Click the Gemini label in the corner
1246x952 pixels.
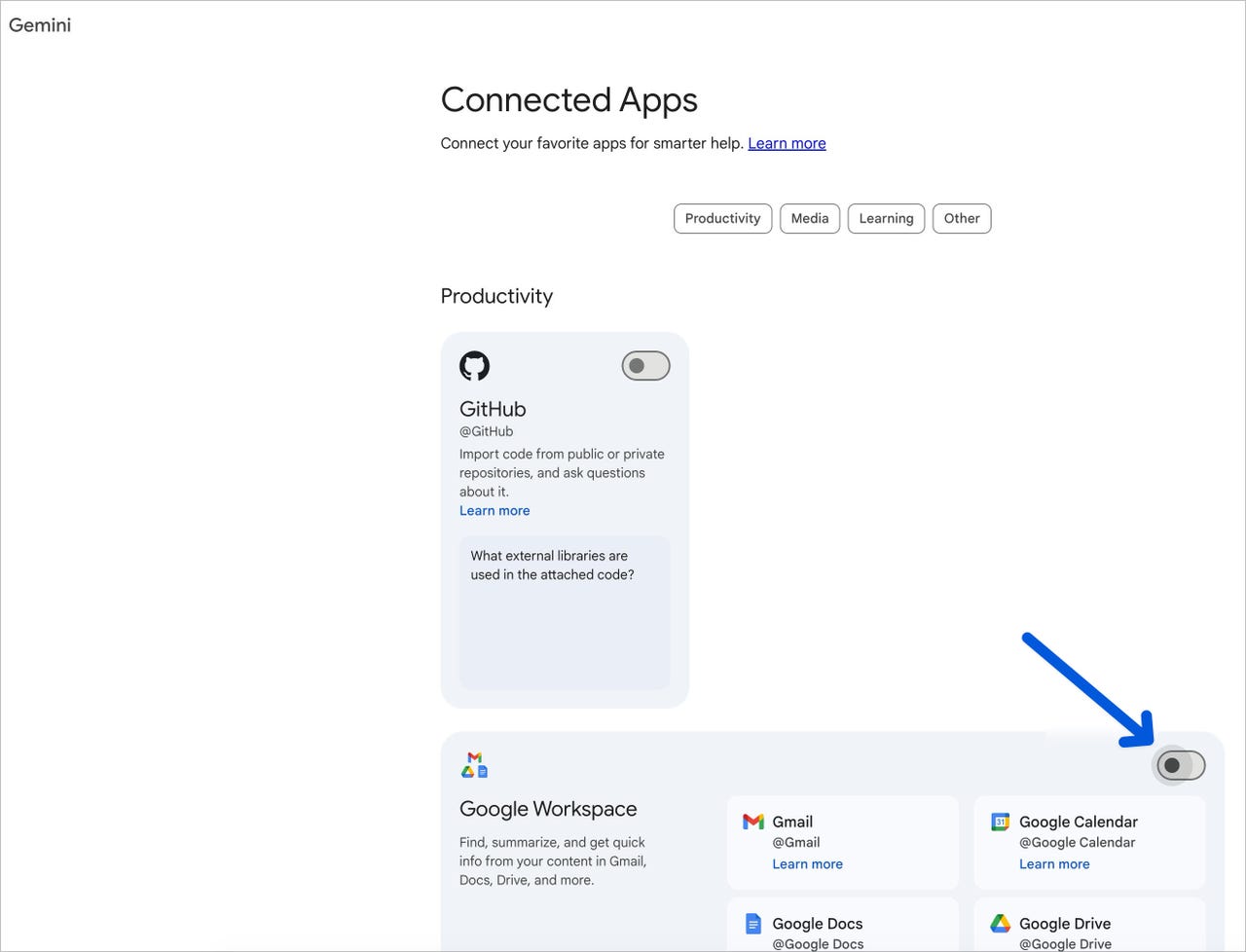tap(40, 25)
